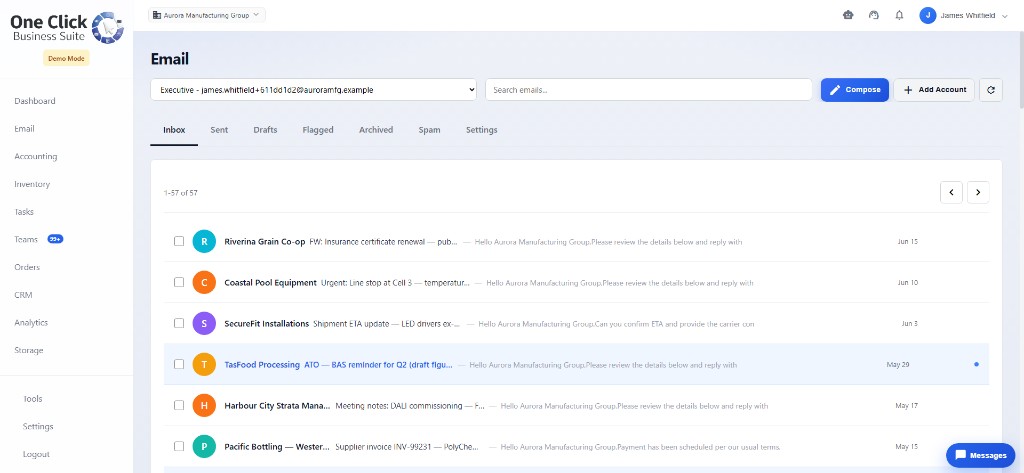The width and height of the screenshot is (1024, 473).
Task: Open the Urgent: Line stop at Cell 3 email
Action: coord(395,283)
